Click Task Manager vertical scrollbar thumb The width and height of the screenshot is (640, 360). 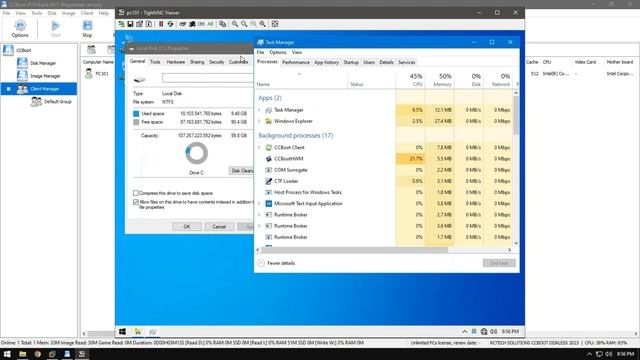(516, 115)
